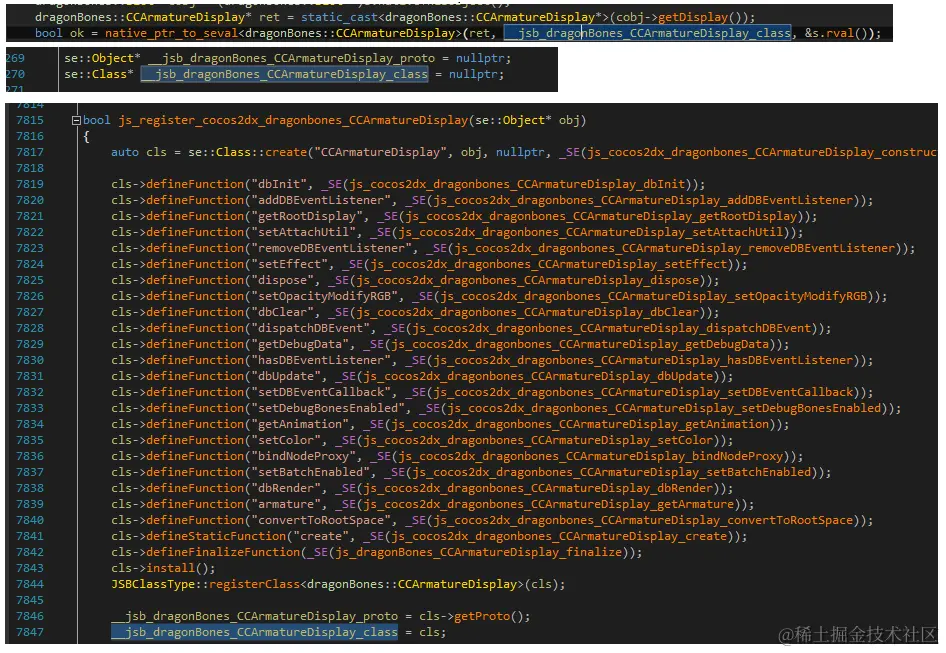Click "dbInit" string on line 7819

(x=282, y=184)
